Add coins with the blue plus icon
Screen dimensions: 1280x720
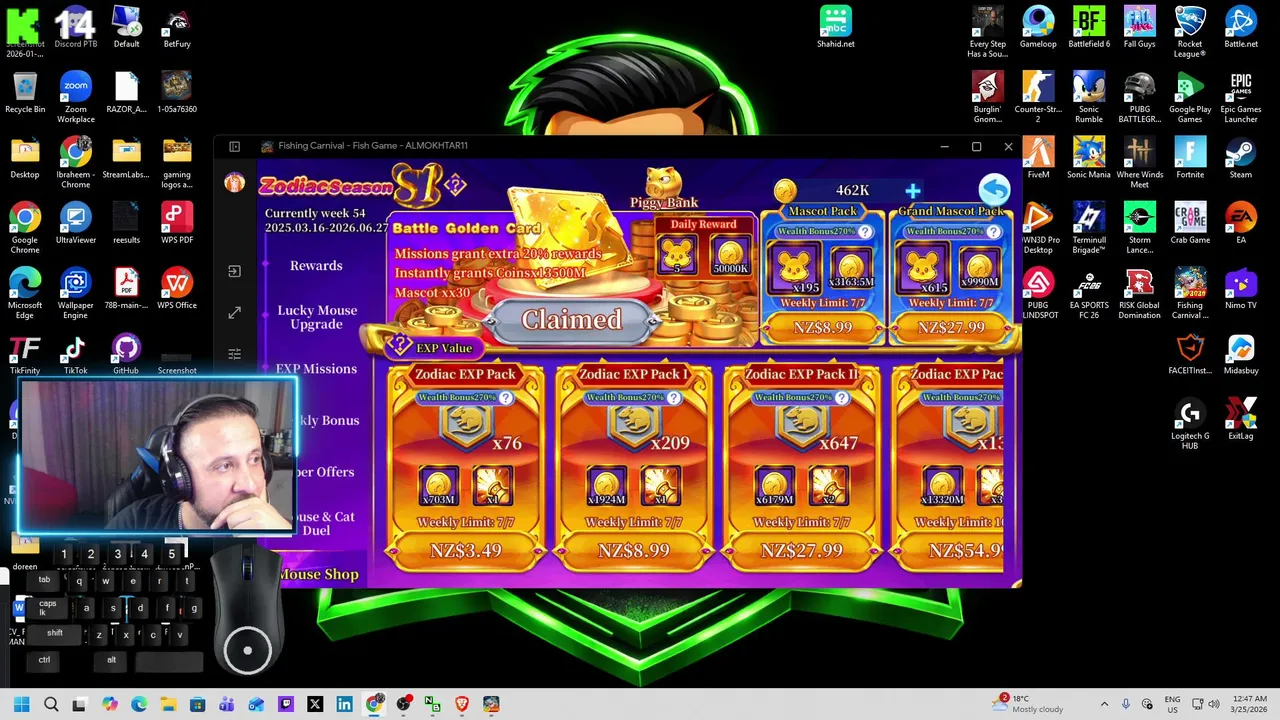point(912,190)
